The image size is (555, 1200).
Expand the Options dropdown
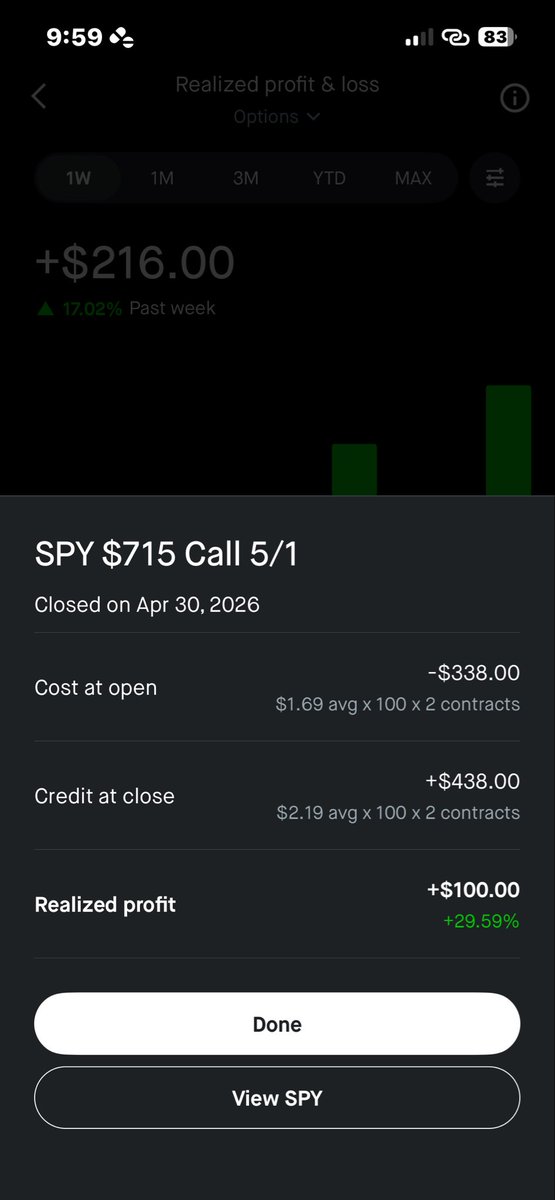pyautogui.click(x=277, y=117)
